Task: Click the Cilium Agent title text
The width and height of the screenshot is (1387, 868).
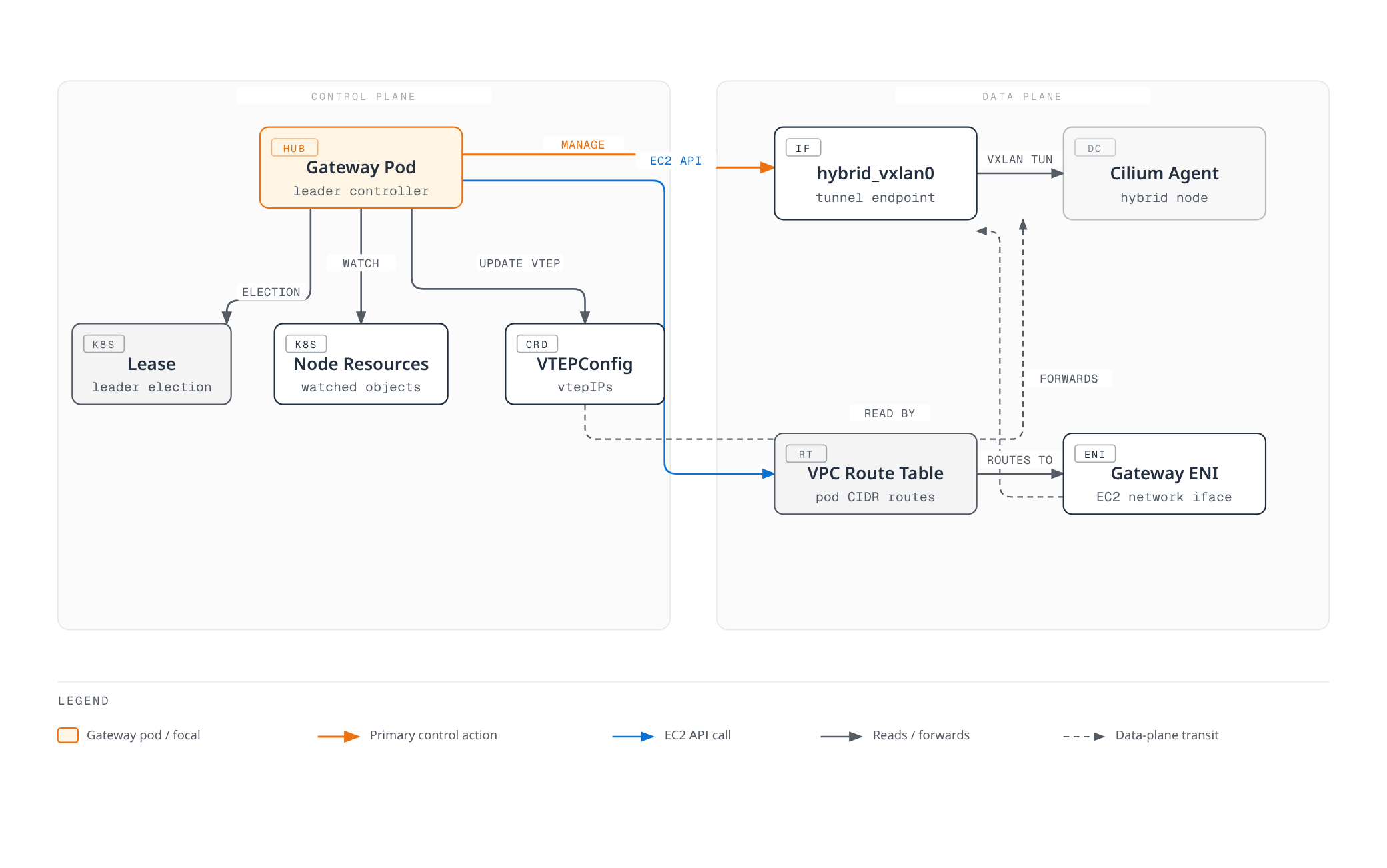Action: 1164,173
